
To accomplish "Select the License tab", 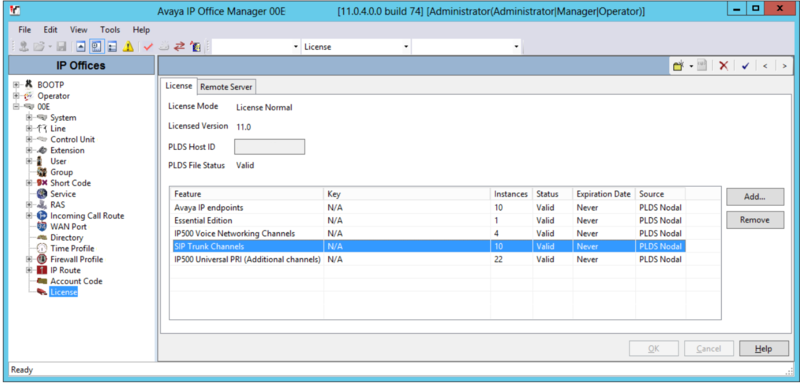I will pyautogui.click(x=179, y=86).
